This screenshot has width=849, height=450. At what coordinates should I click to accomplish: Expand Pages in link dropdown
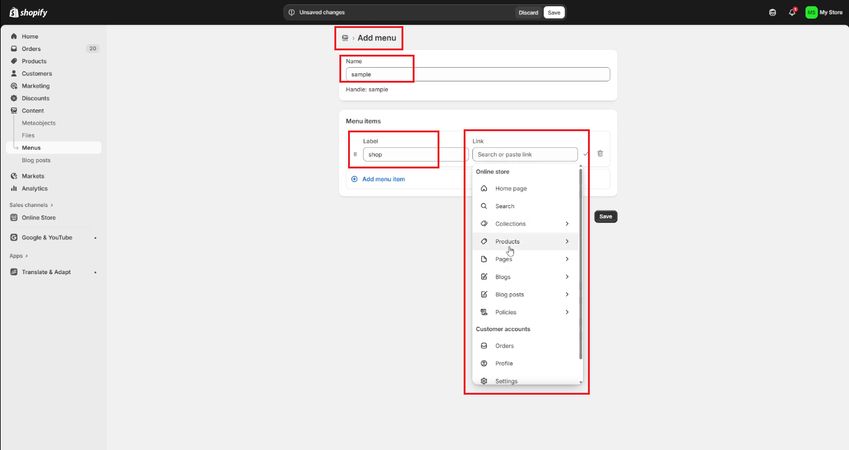click(x=525, y=259)
